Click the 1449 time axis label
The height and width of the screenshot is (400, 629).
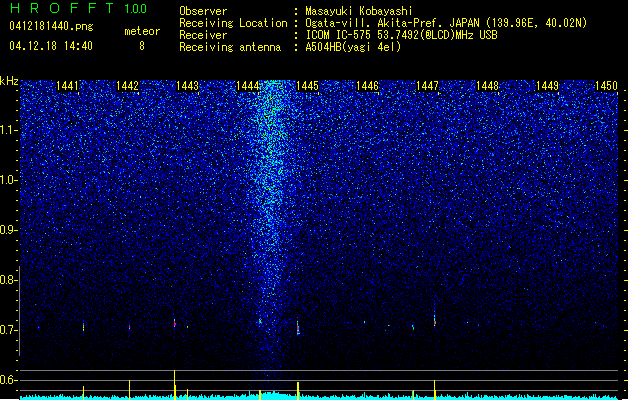coord(547,86)
